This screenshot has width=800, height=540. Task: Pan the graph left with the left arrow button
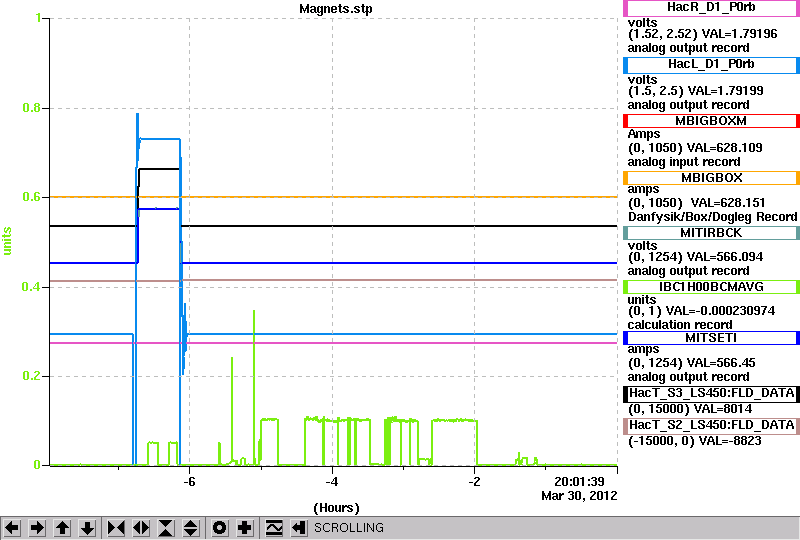point(12,528)
